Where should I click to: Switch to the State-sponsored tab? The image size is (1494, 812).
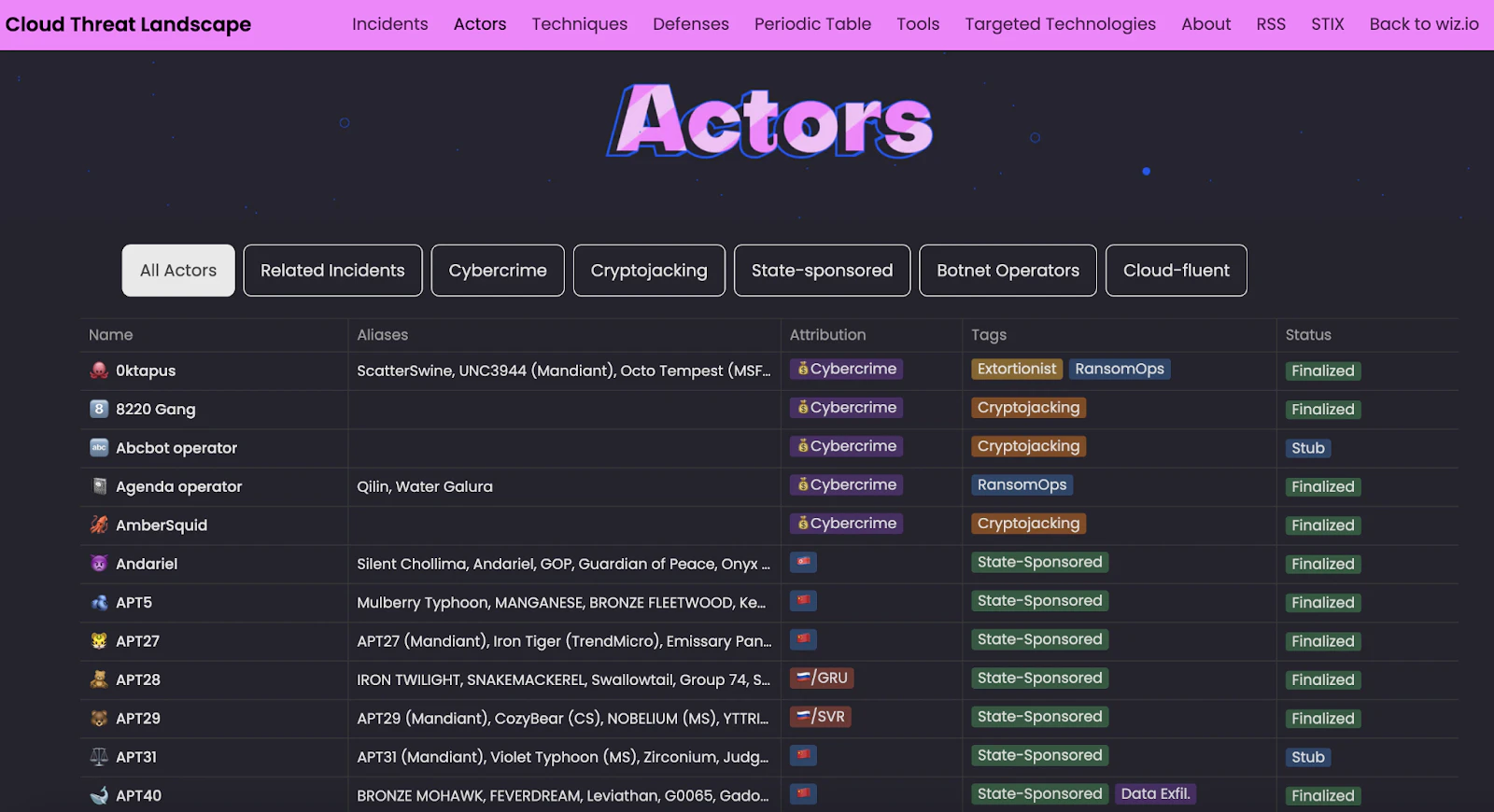click(822, 271)
